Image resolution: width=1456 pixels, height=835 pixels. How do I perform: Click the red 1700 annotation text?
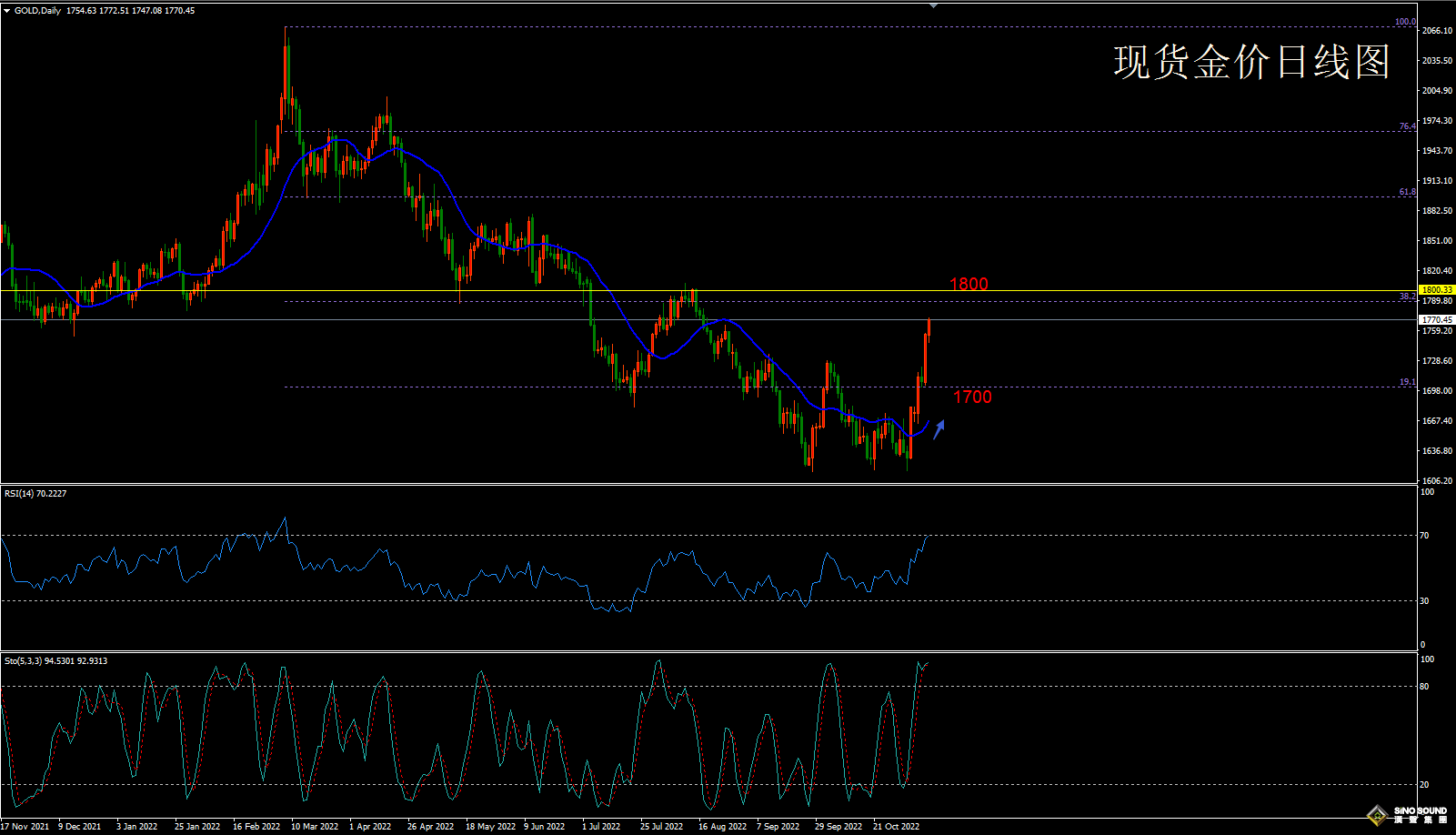pos(972,397)
